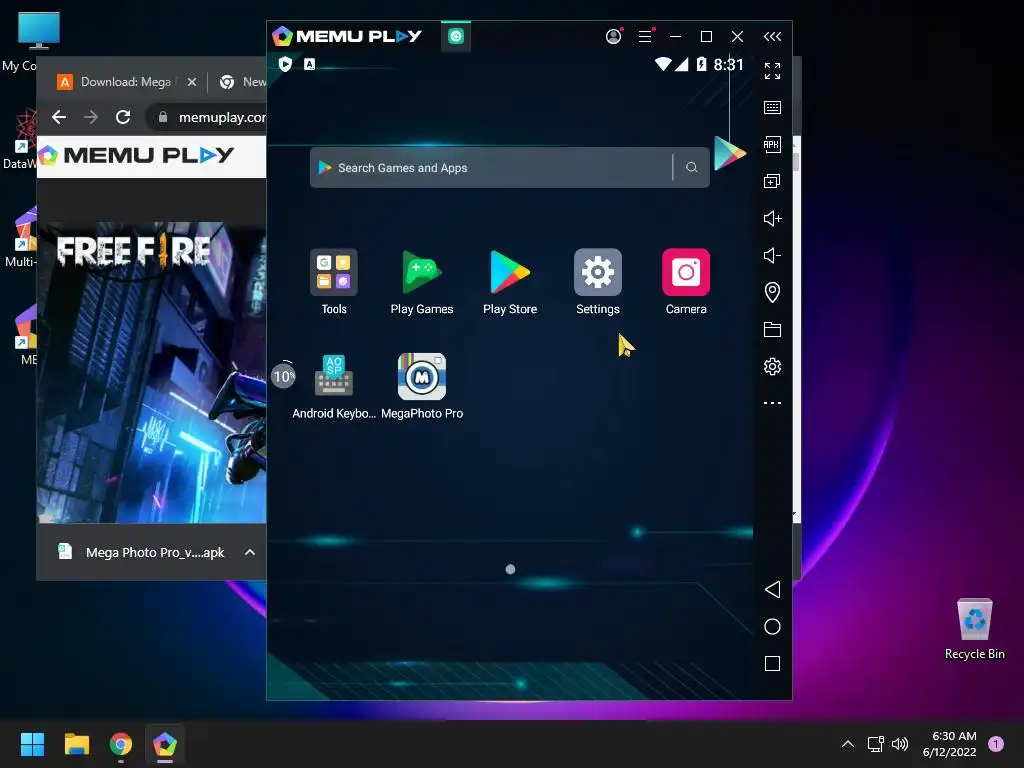The image size is (1024, 768).
Task: Go back in Chrome browser
Action: (59, 117)
